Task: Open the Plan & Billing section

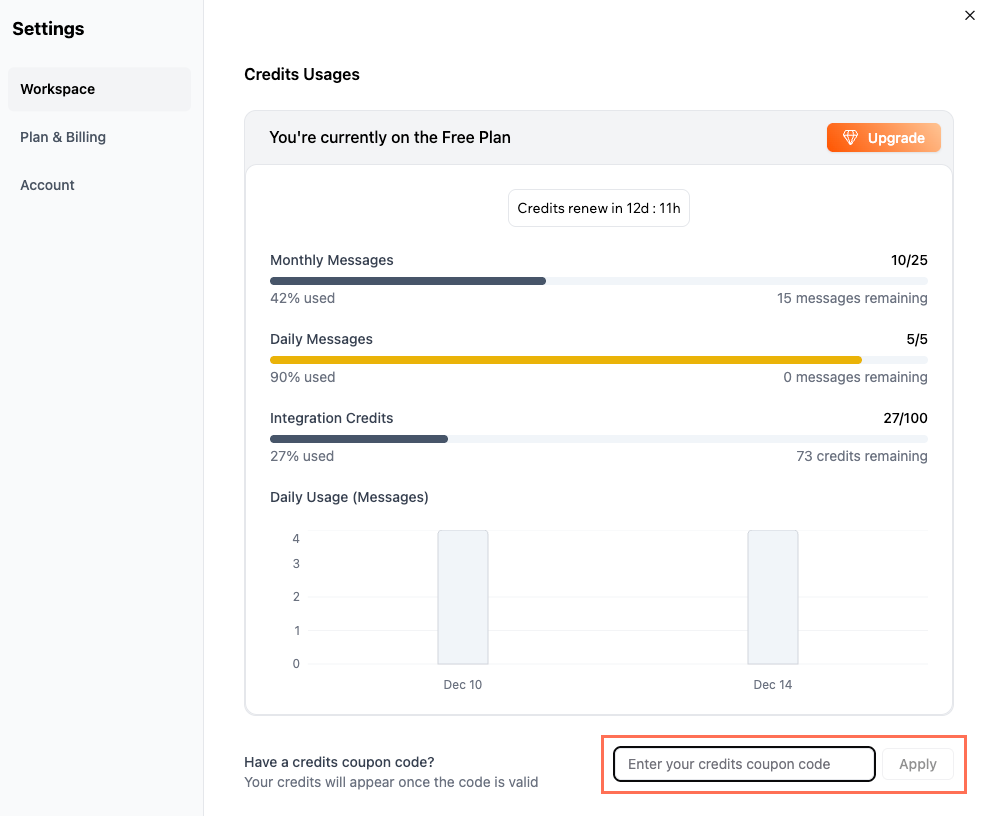Action: coord(63,137)
